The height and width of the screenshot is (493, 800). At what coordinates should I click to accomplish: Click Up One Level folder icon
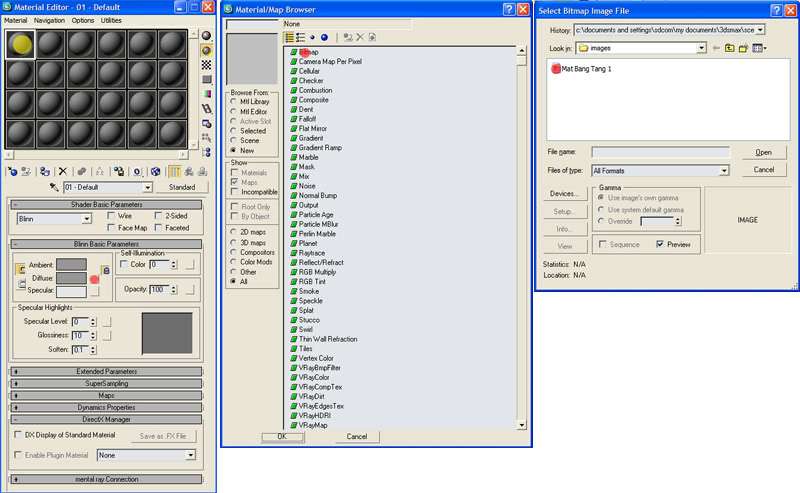(x=730, y=48)
